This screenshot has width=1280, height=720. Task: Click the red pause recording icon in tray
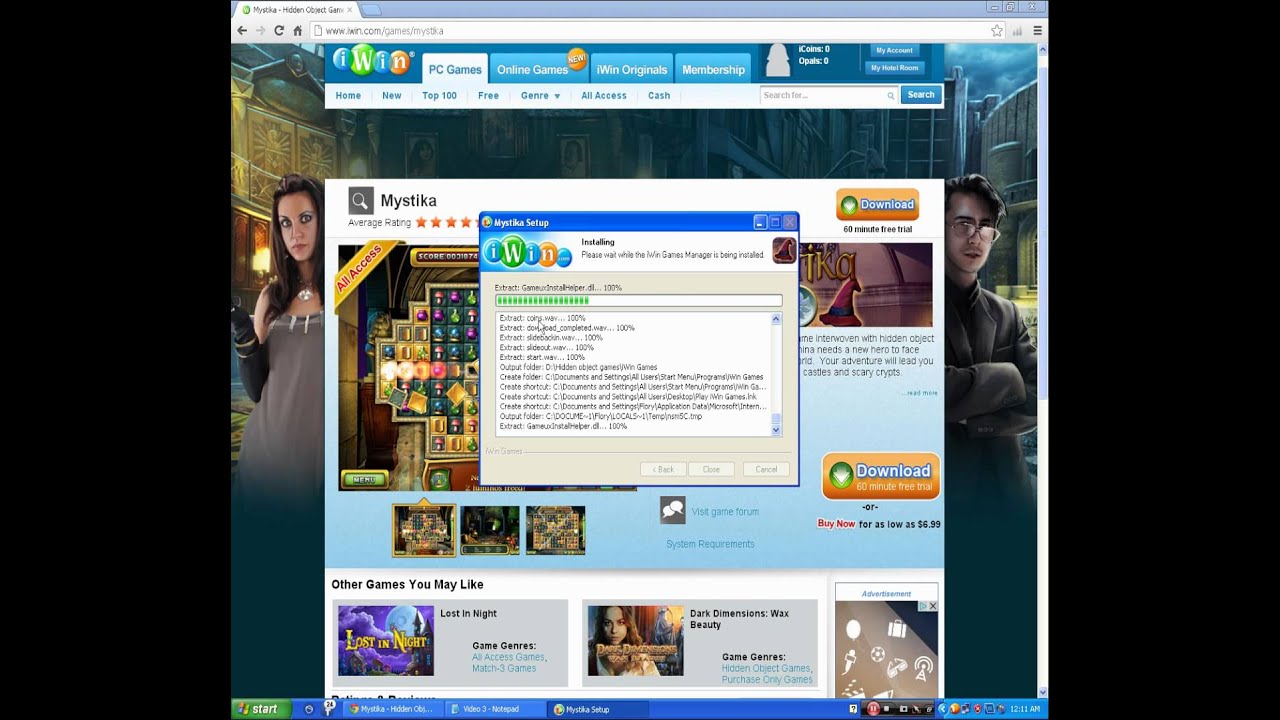click(872, 709)
